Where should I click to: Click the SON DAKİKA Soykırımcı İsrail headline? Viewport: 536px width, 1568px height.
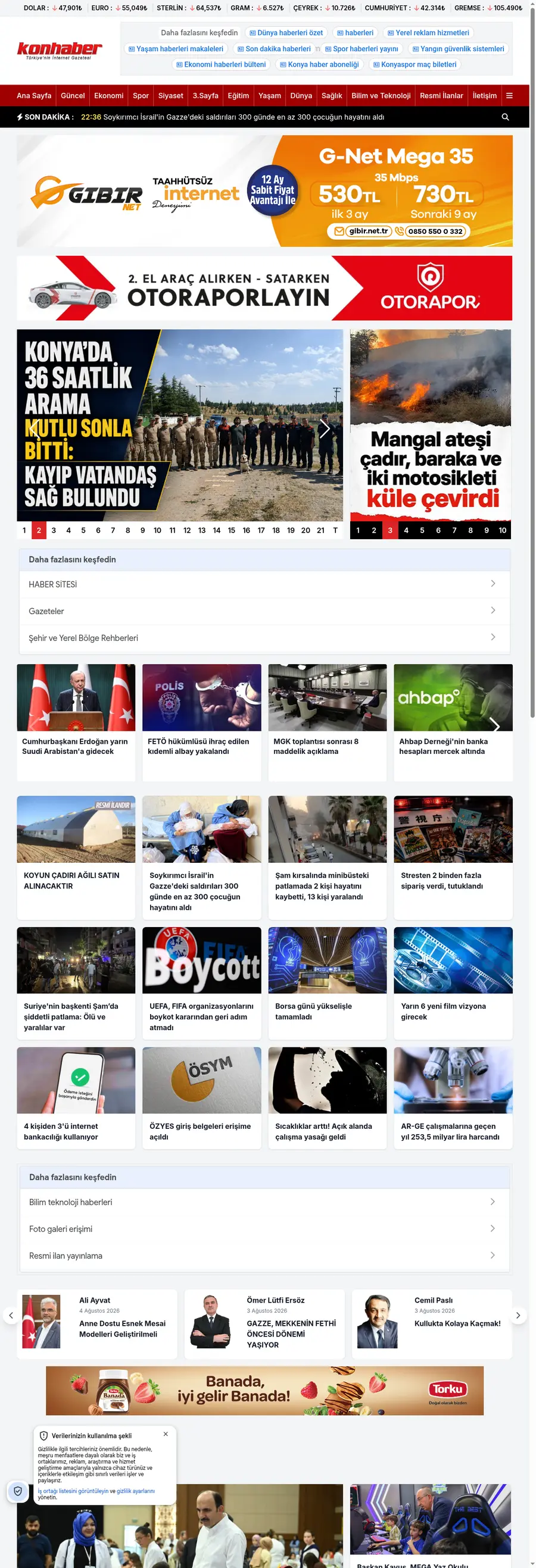point(244,117)
